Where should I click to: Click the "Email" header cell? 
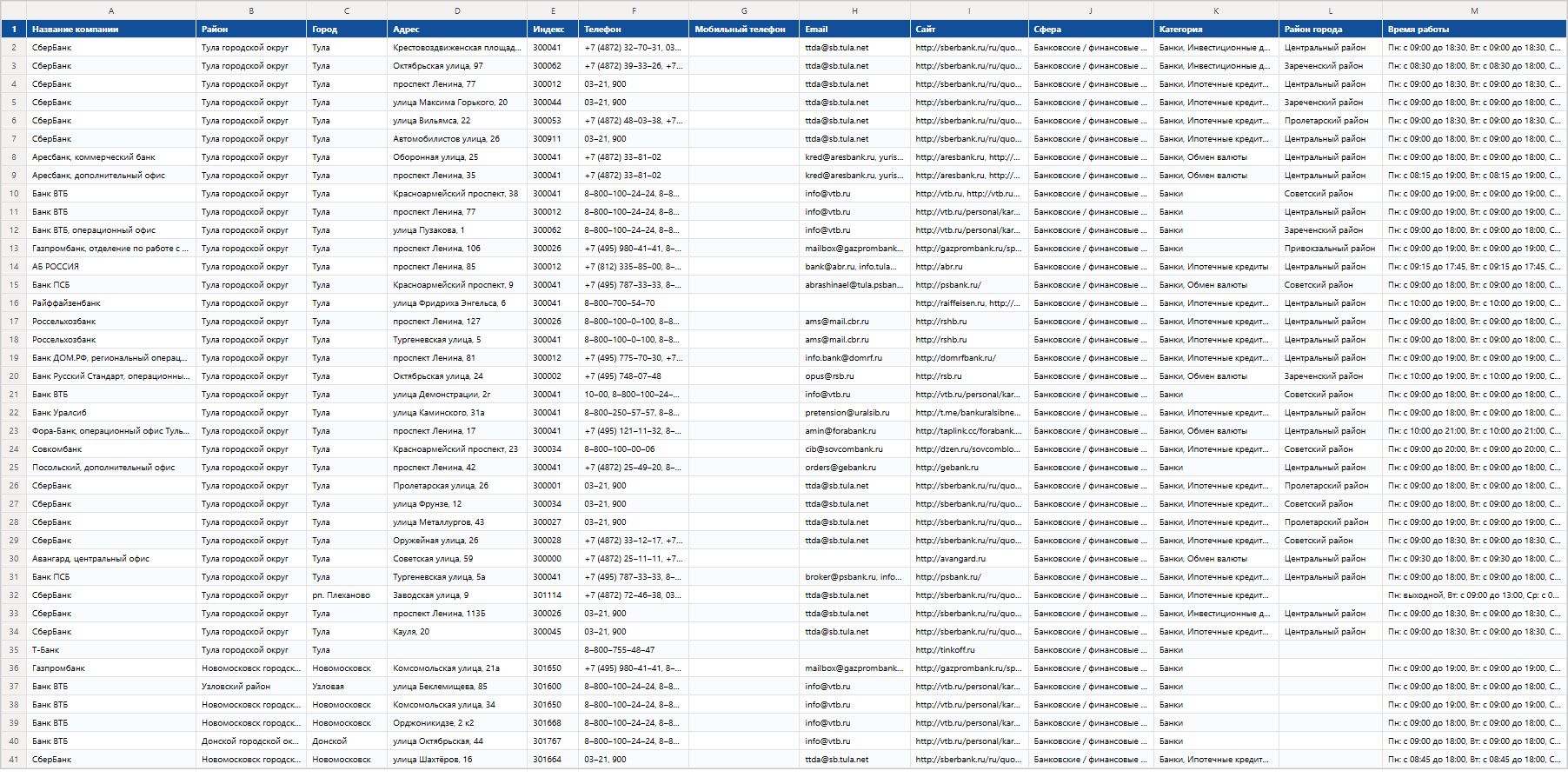pyautogui.click(x=854, y=29)
